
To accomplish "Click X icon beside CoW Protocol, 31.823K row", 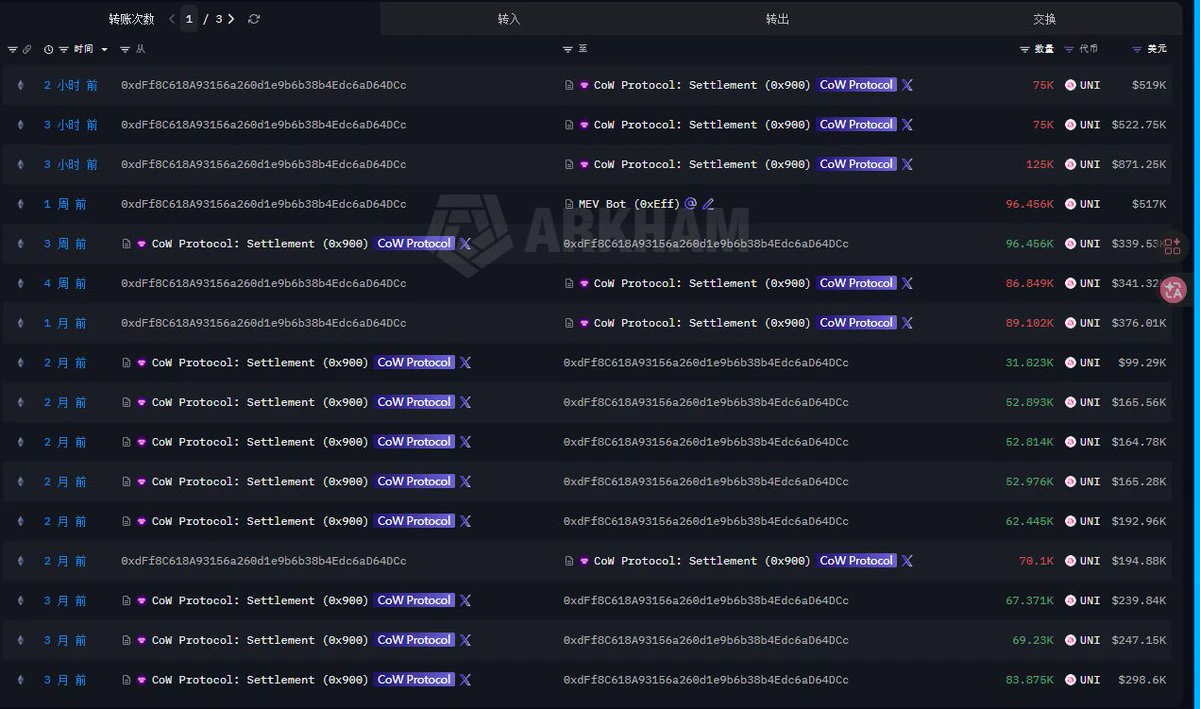I will click(x=465, y=362).
